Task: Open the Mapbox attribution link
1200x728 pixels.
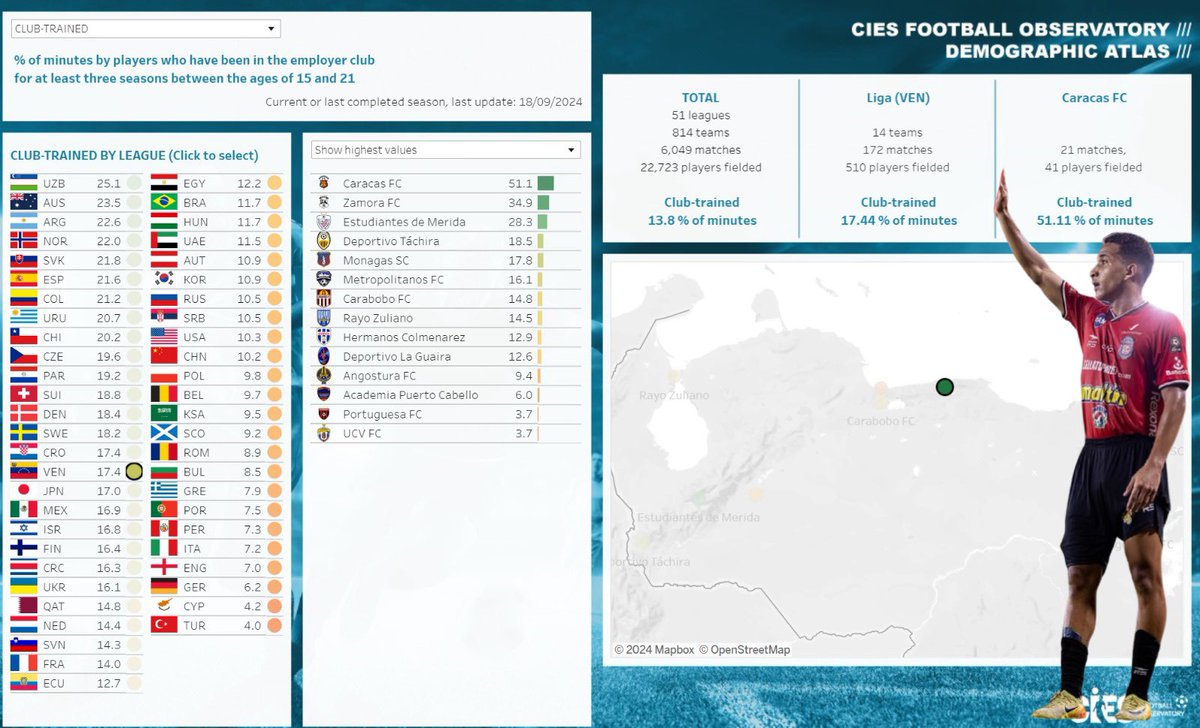Action: (654, 650)
